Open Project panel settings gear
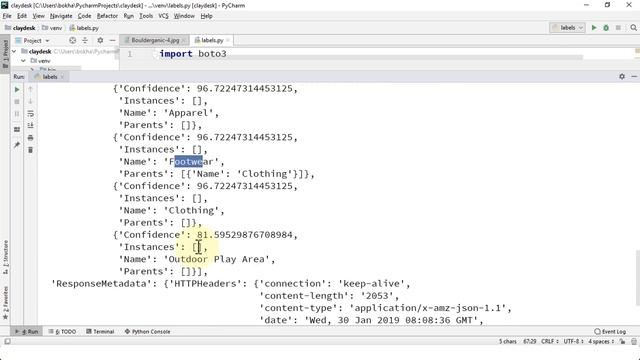Image resolution: width=640 pixels, height=360 pixels. pyautogui.click(x=100, y=40)
